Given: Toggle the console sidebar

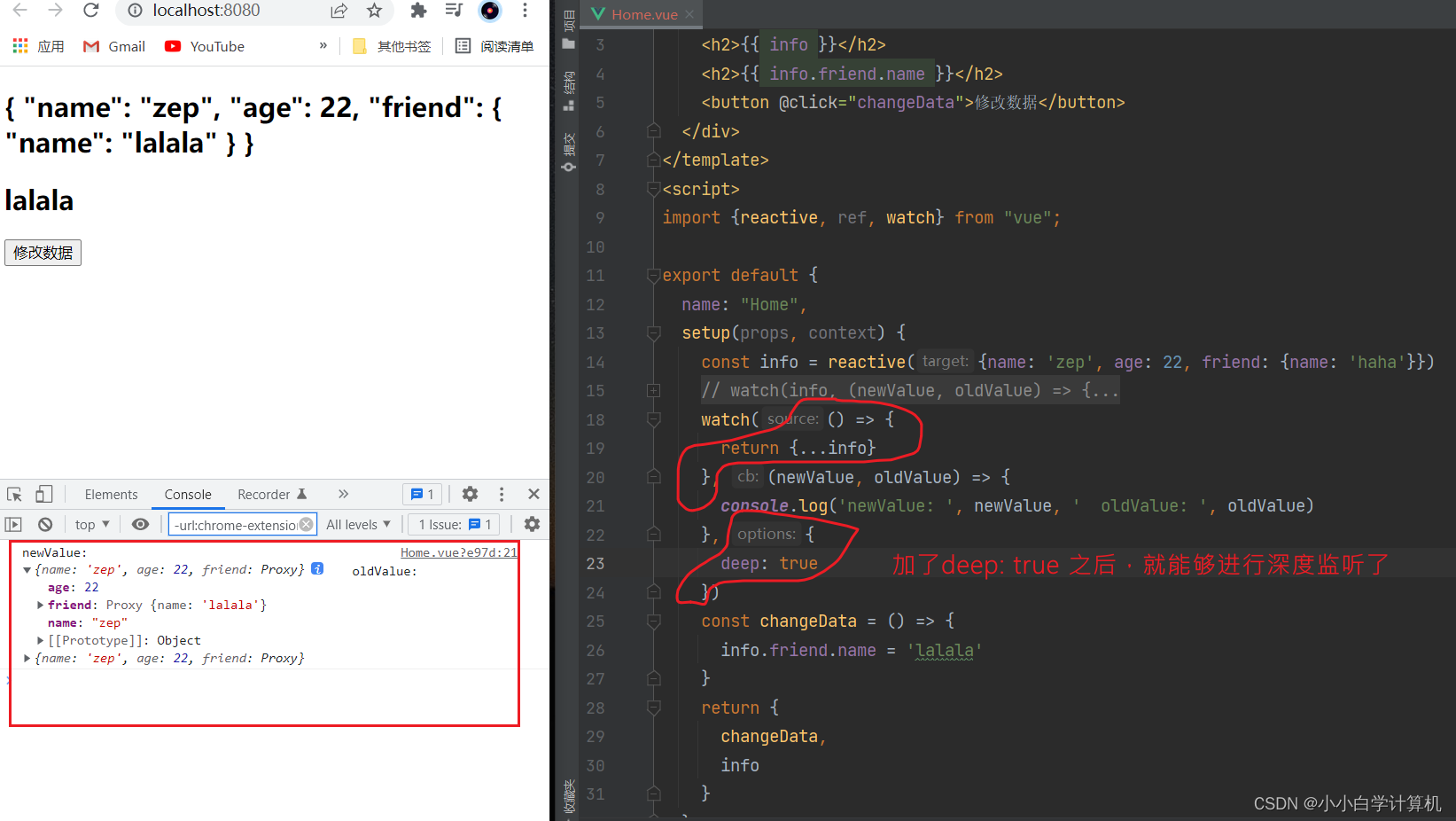Looking at the screenshot, I should click(13, 524).
